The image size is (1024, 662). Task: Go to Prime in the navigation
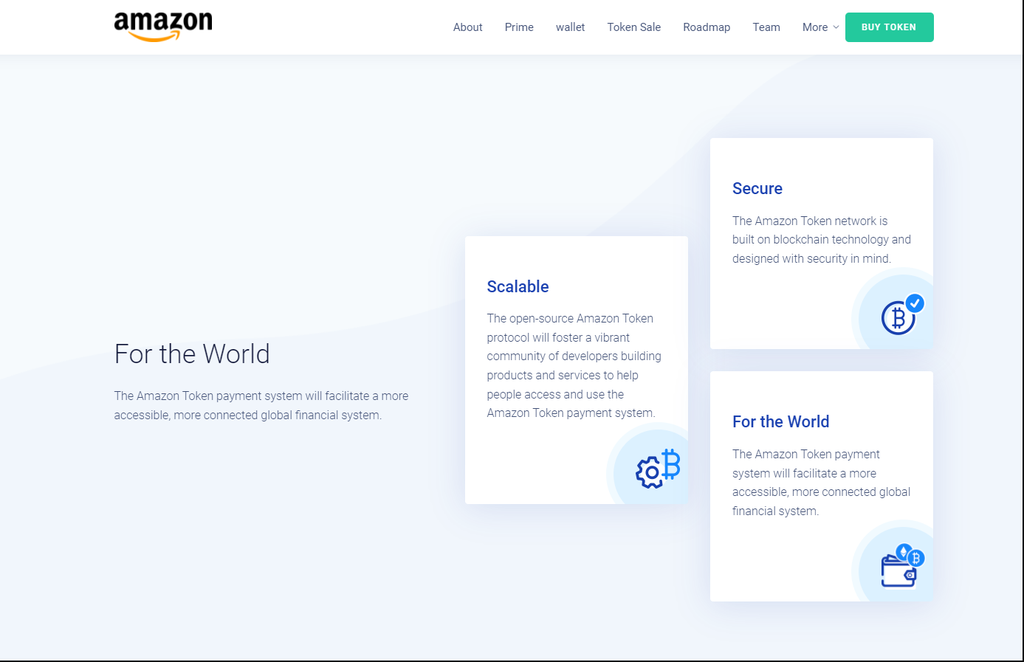point(519,27)
